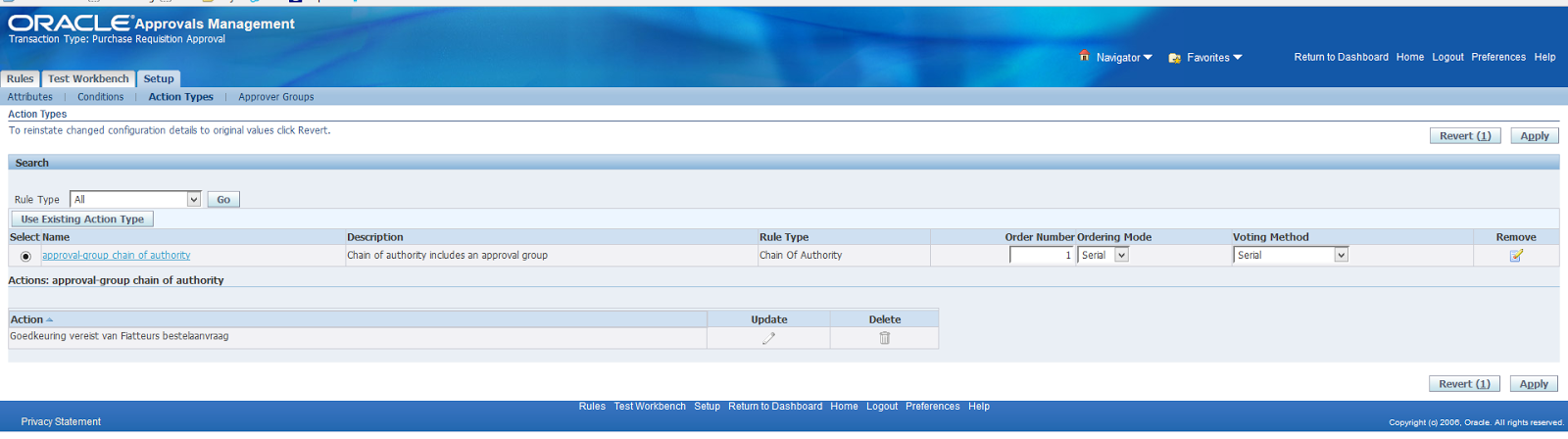The width and height of the screenshot is (1568, 439).
Task: Open the Help link in header
Action: tap(1544, 57)
